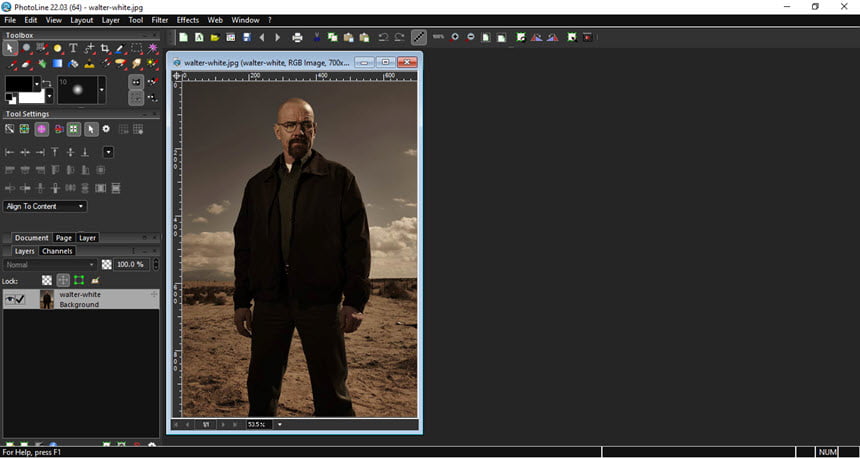Click the 100% zoom toolbar icon
This screenshot has height=458, width=860.
coord(438,37)
